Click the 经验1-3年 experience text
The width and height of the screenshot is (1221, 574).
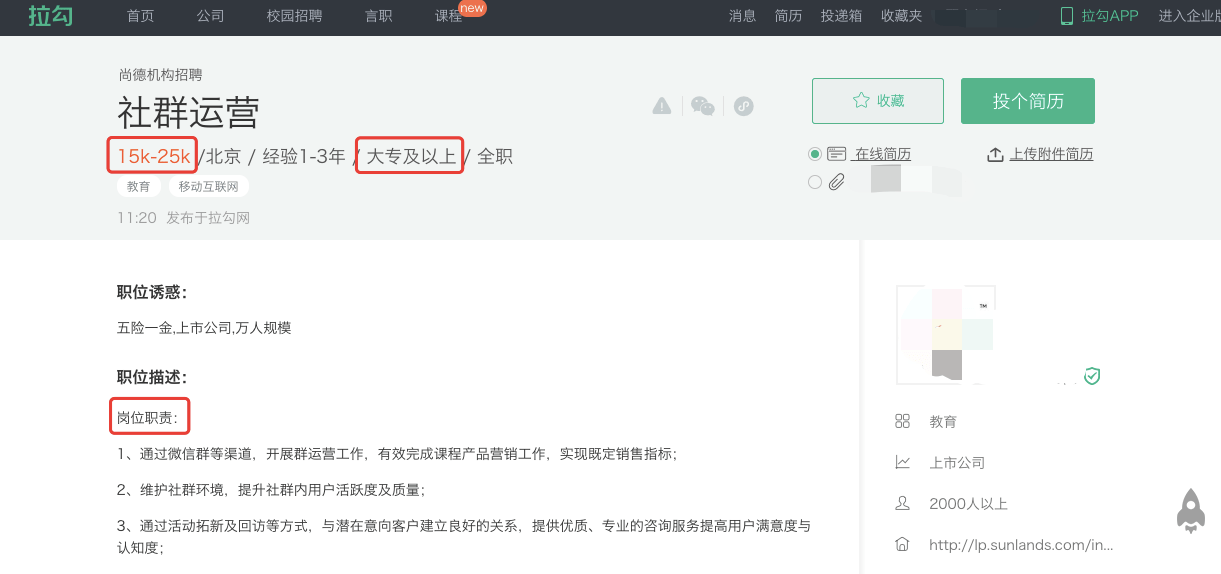pyautogui.click(x=304, y=156)
